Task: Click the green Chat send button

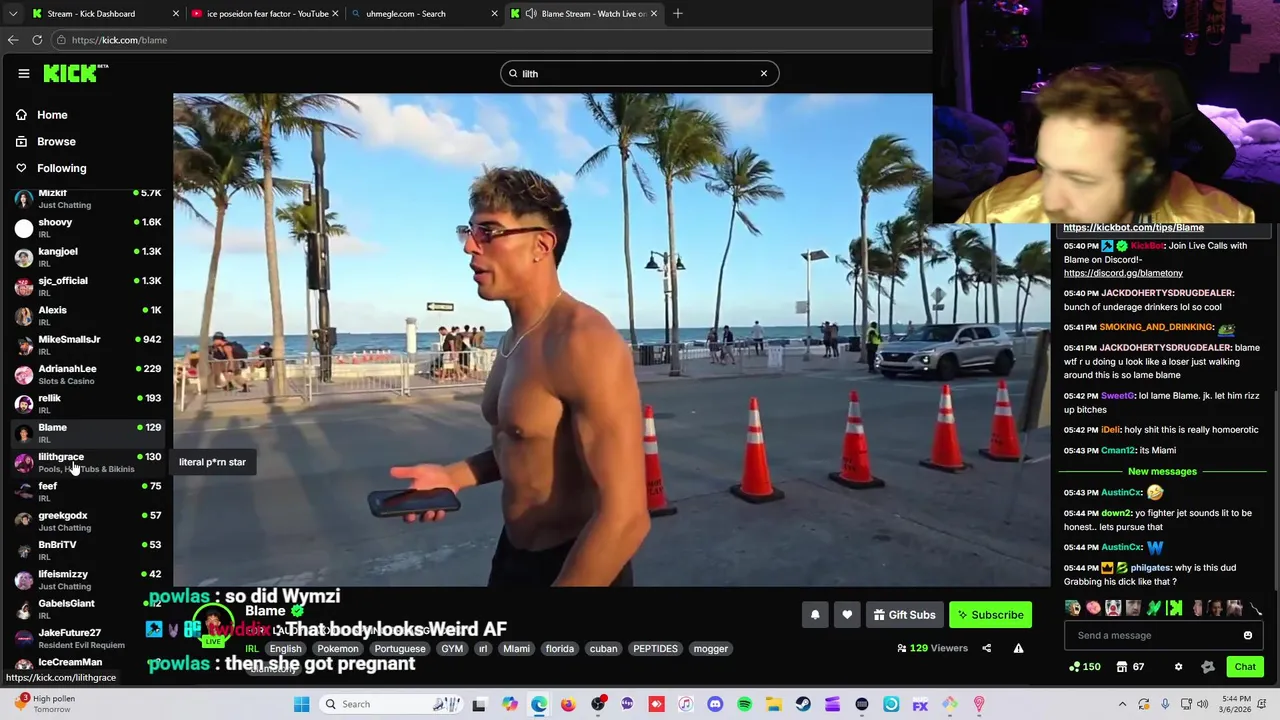Action: tap(1245, 667)
